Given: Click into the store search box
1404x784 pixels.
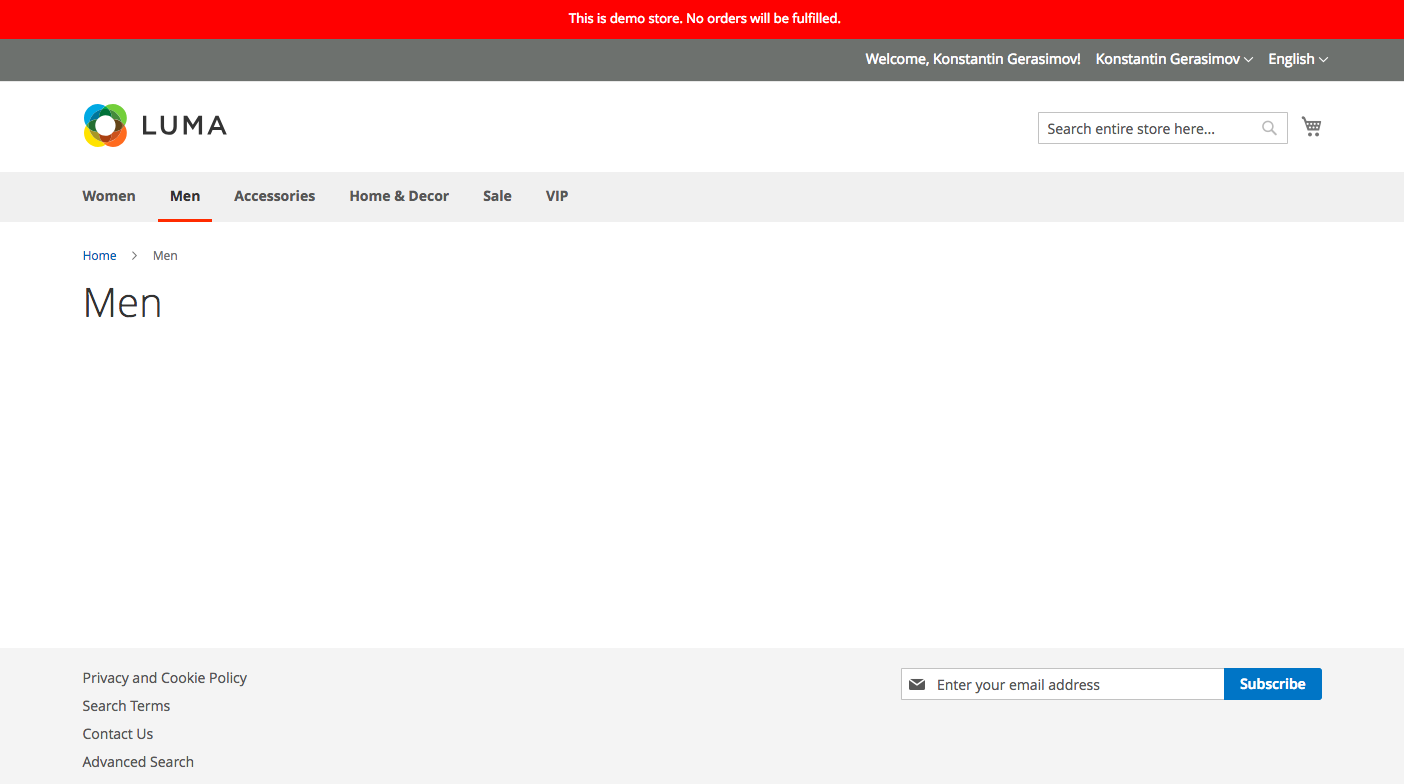Looking at the screenshot, I should pos(1148,129).
